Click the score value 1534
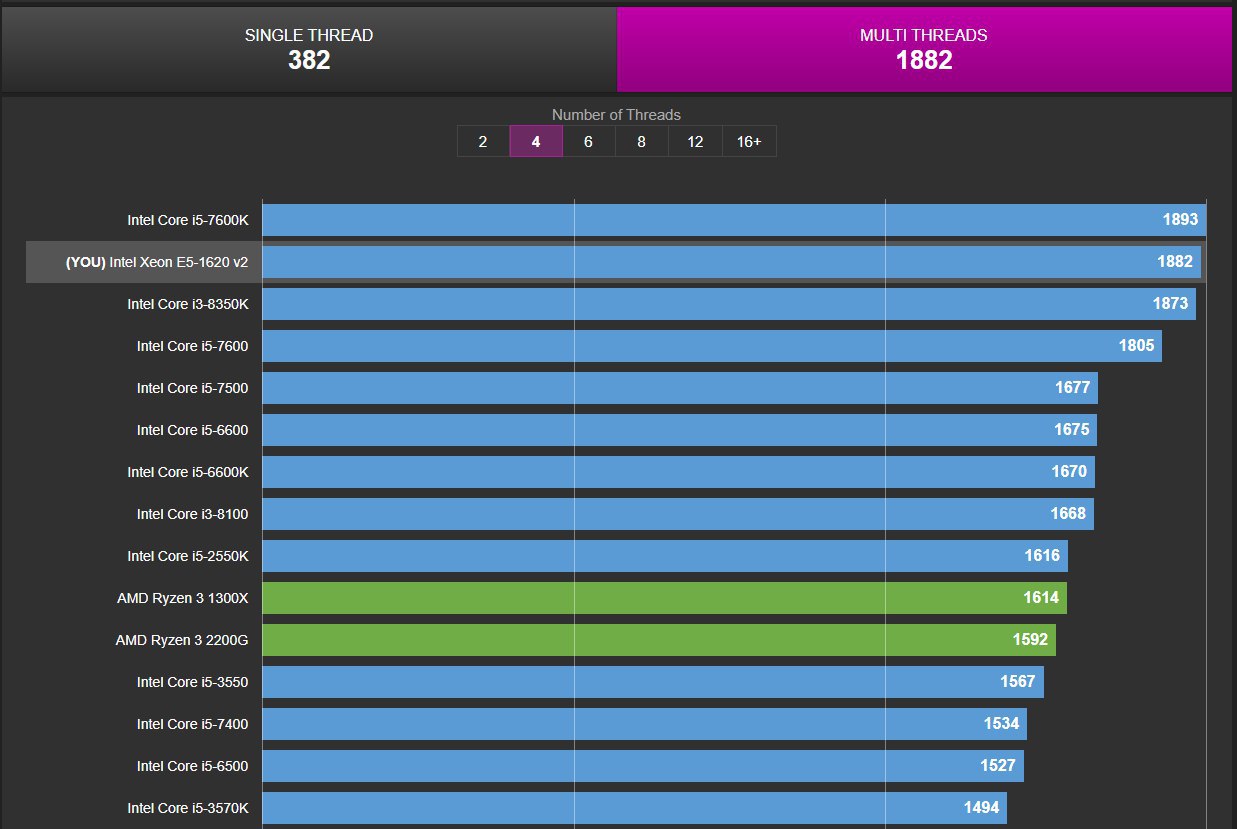The width and height of the screenshot is (1237, 829). (x=1001, y=724)
